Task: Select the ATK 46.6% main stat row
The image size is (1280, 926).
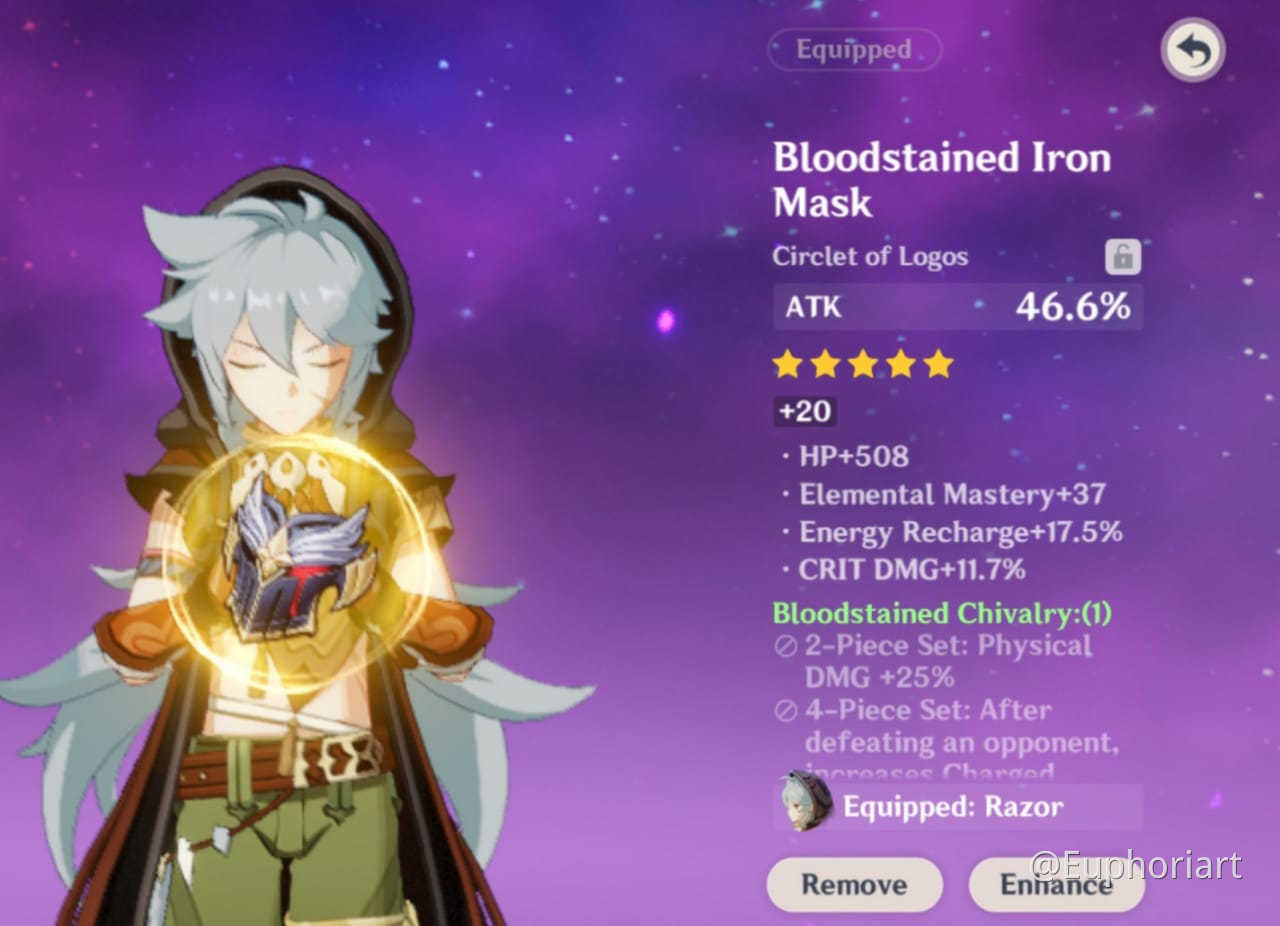Action: coord(957,307)
